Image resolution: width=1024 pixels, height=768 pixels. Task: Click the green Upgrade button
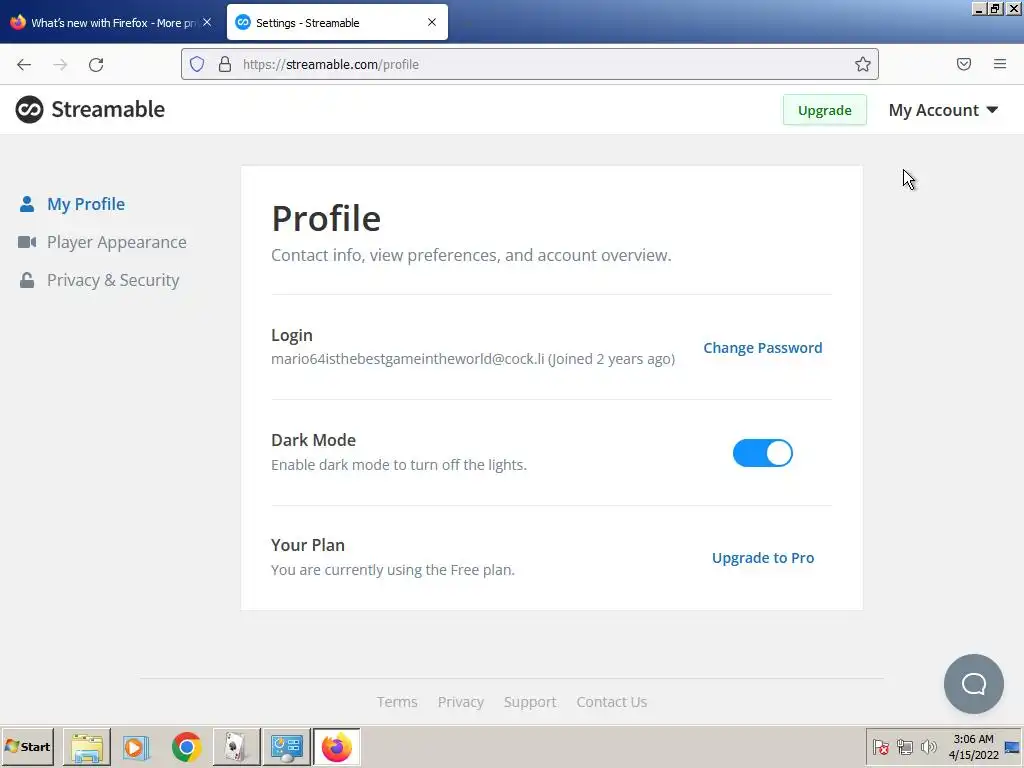825,110
